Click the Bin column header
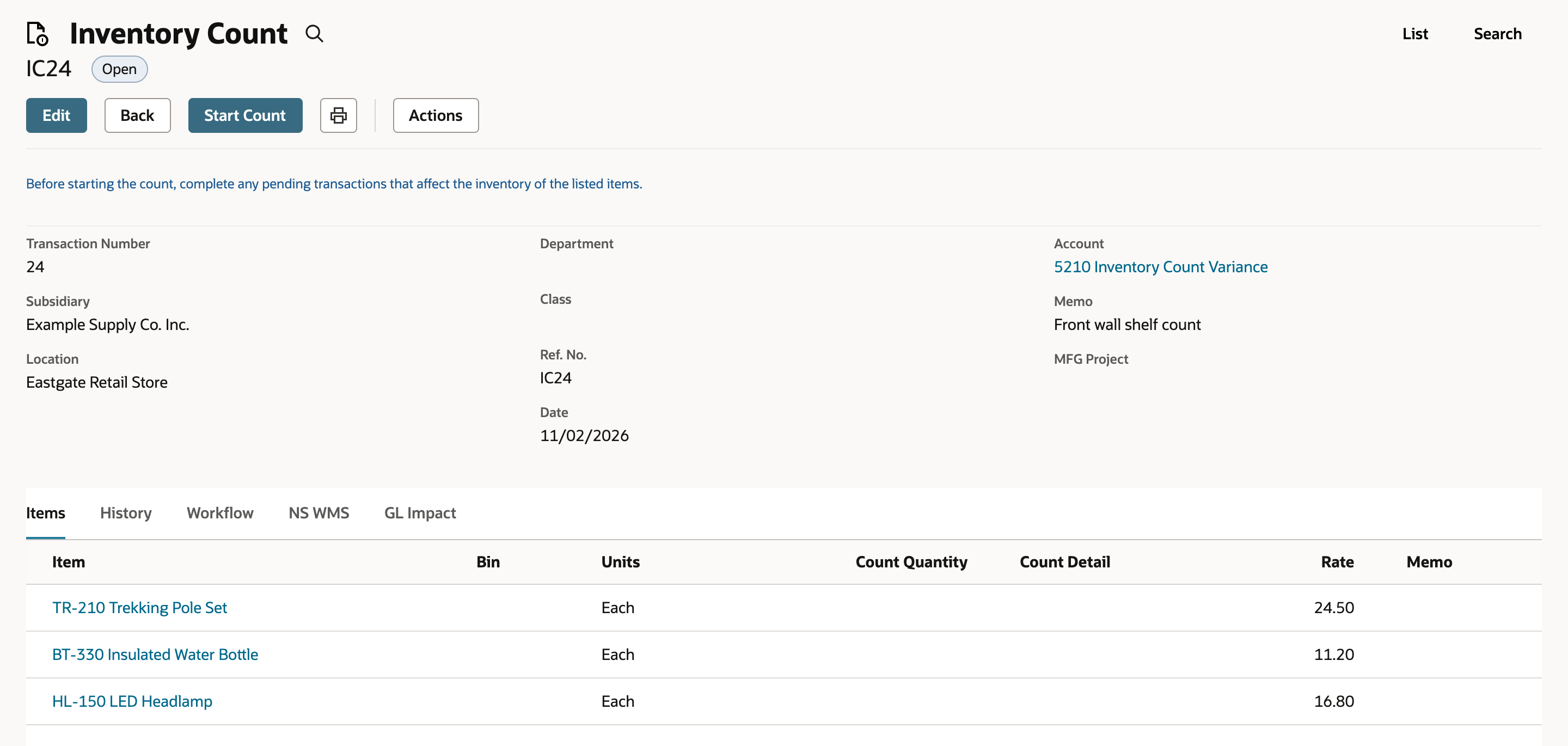Image resolution: width=1568 pixels, height=746 pixels. click(x=488, y=561)
